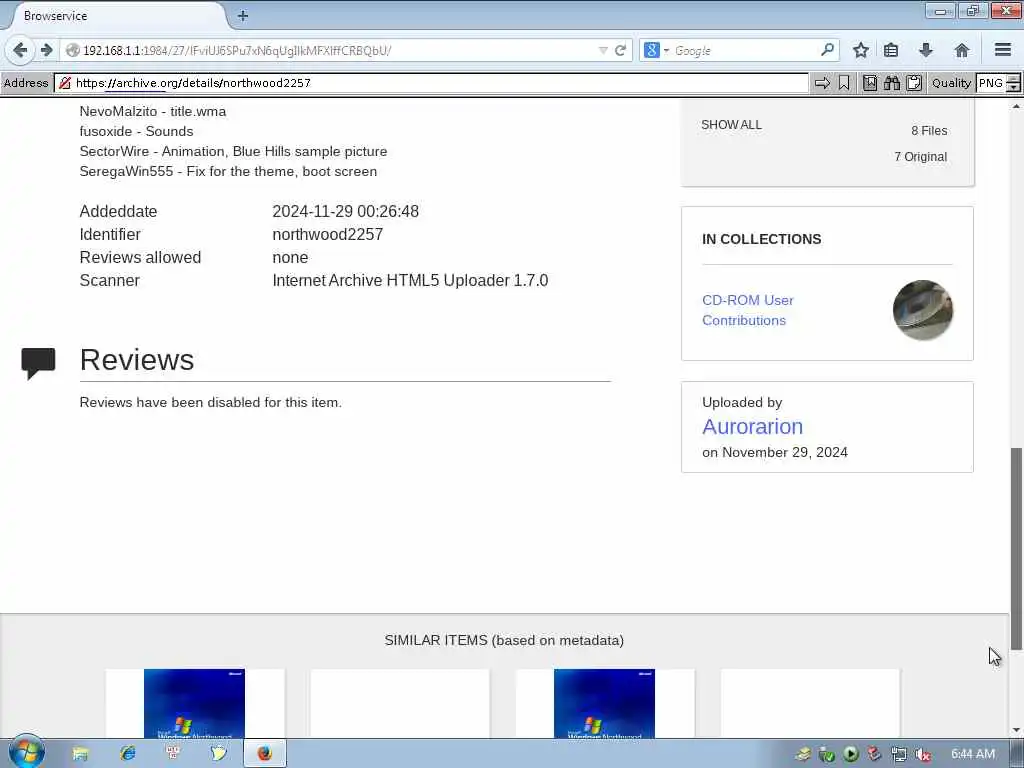Open File Explorer from the taskbar
The height and width of the screenshot is (768, 1024).
click(x=80, y=754)
